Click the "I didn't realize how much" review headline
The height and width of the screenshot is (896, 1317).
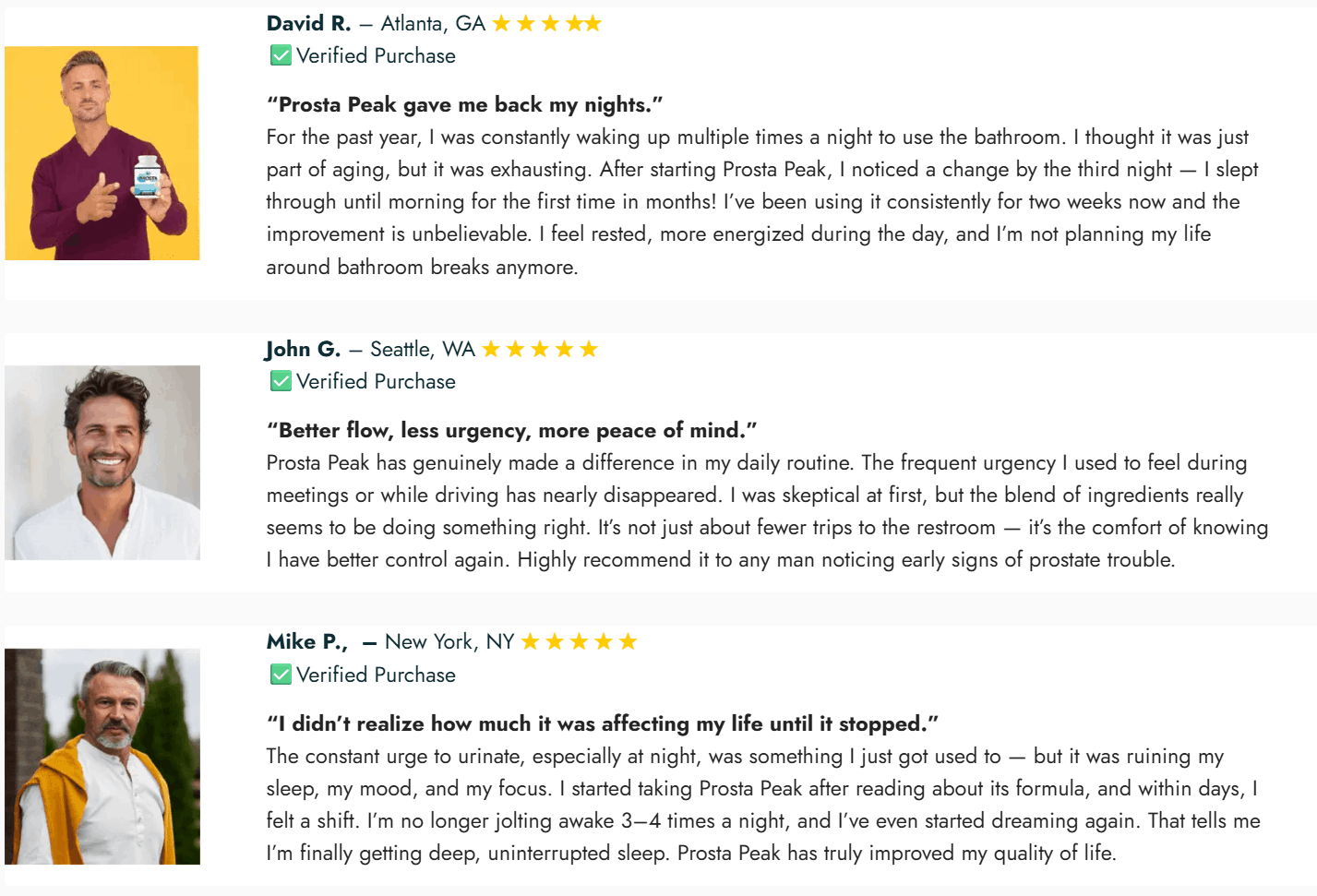pyautogui.click(x=602, y=723)
